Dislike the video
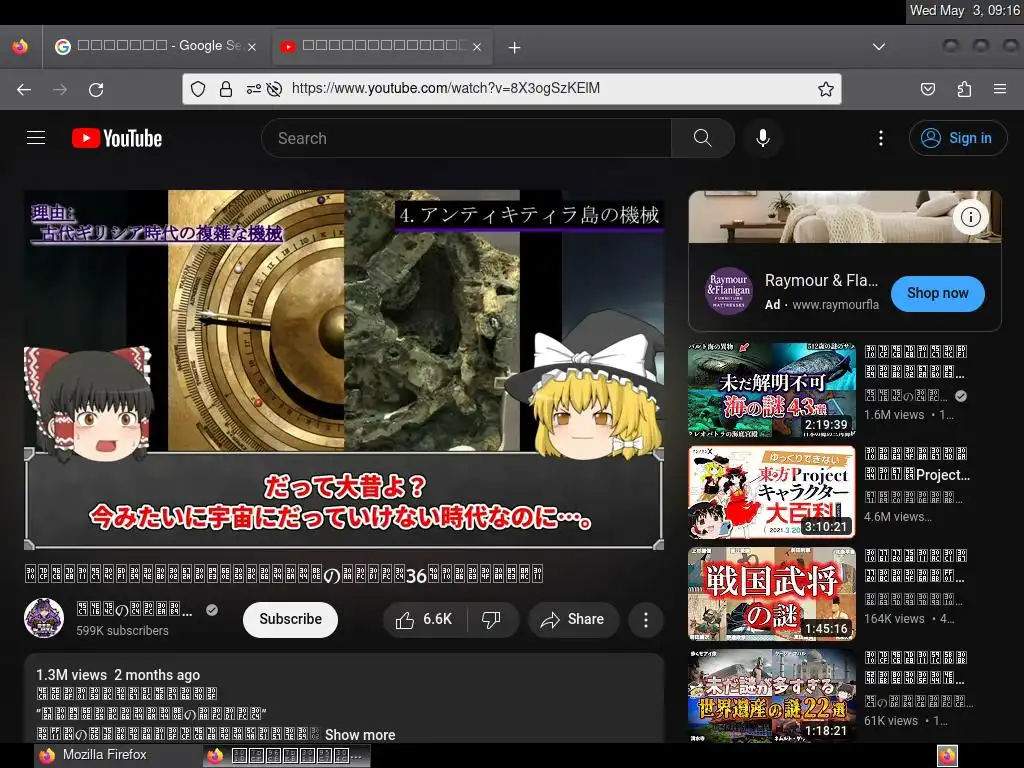Screen dimensions: 1024x768 [491, 619]
